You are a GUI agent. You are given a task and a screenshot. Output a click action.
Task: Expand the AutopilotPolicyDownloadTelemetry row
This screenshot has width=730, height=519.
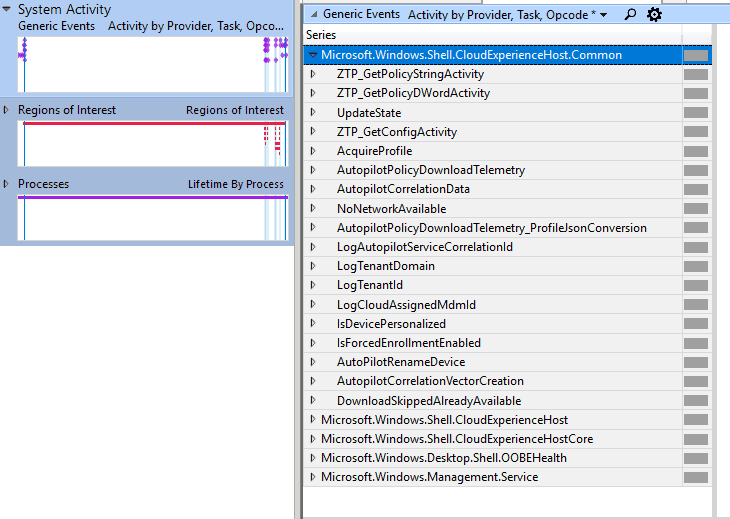313,170
